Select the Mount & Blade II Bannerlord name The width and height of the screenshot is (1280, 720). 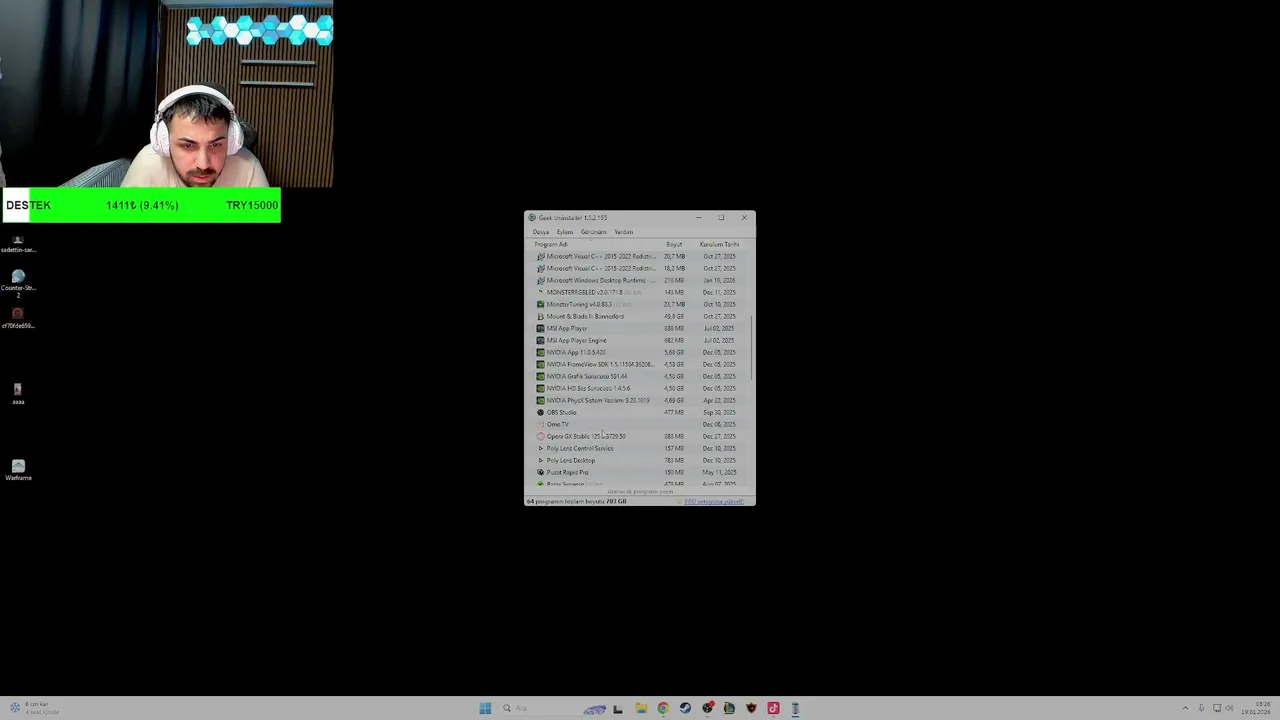click(x=585, y=316)
